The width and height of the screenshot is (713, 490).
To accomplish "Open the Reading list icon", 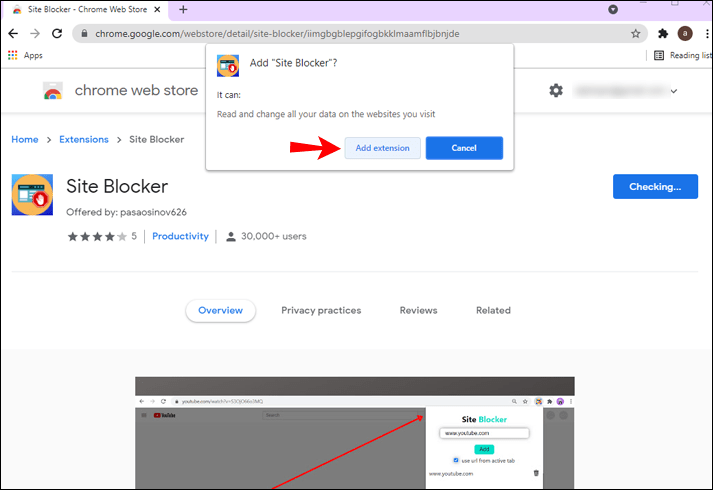I will 659,55.
